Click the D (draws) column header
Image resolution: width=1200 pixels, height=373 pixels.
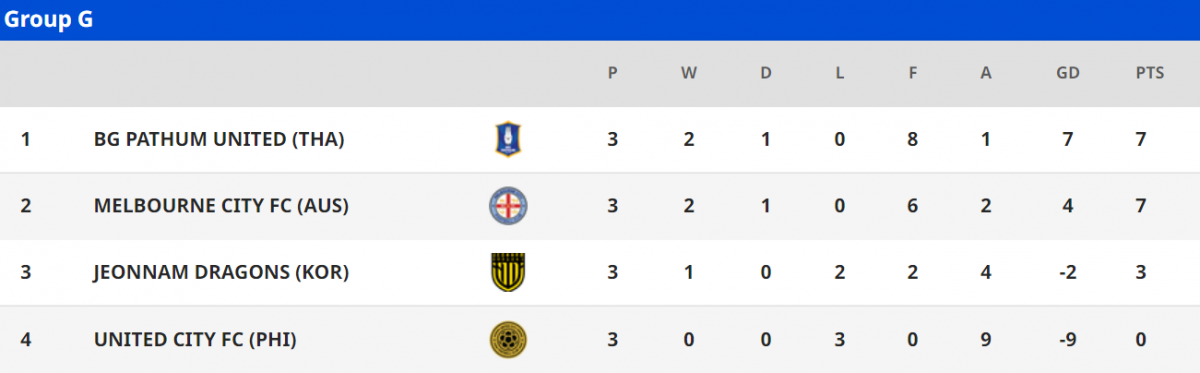click(765, 73)
